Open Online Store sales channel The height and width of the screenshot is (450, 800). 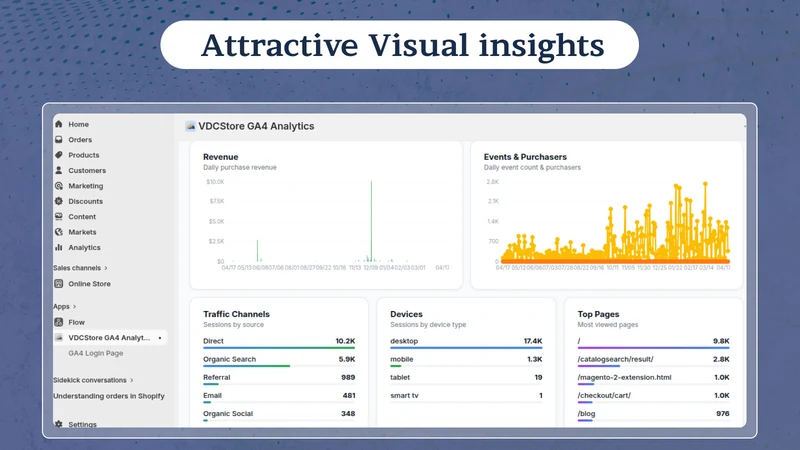pos(89,284)
